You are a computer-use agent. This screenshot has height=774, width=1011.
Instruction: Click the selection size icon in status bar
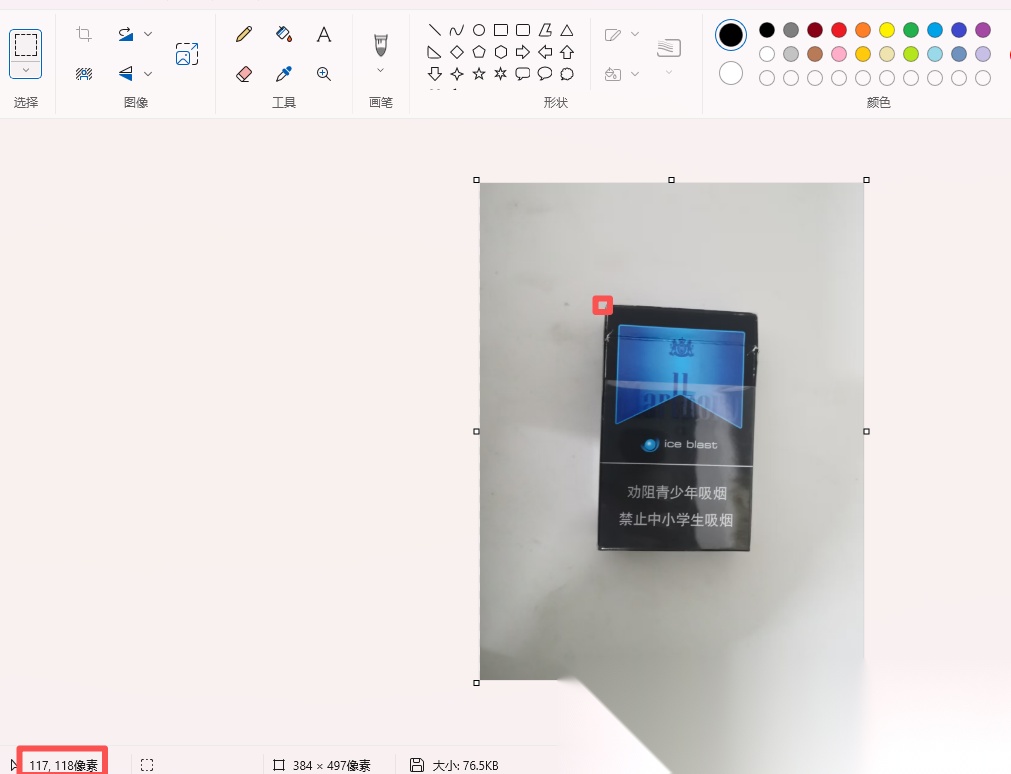[147, 765]
